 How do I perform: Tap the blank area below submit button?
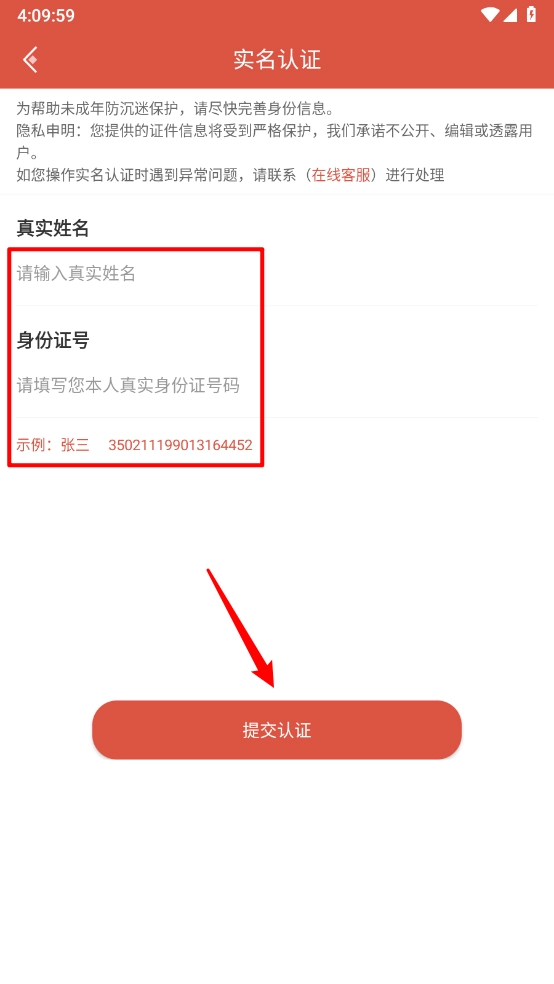(x=277, y=872)
